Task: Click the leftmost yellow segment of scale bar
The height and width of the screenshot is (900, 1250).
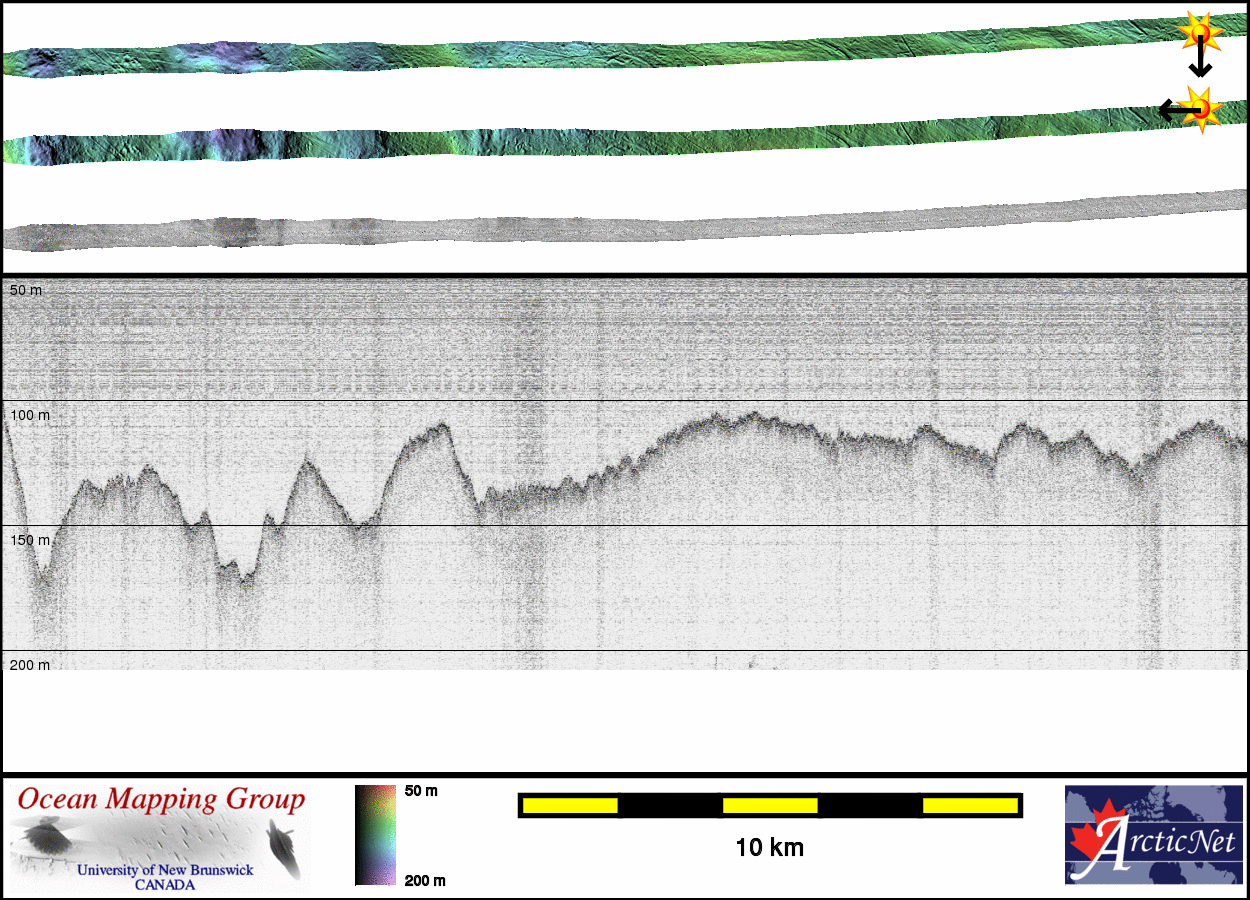Action: click(x=569, y=805)
